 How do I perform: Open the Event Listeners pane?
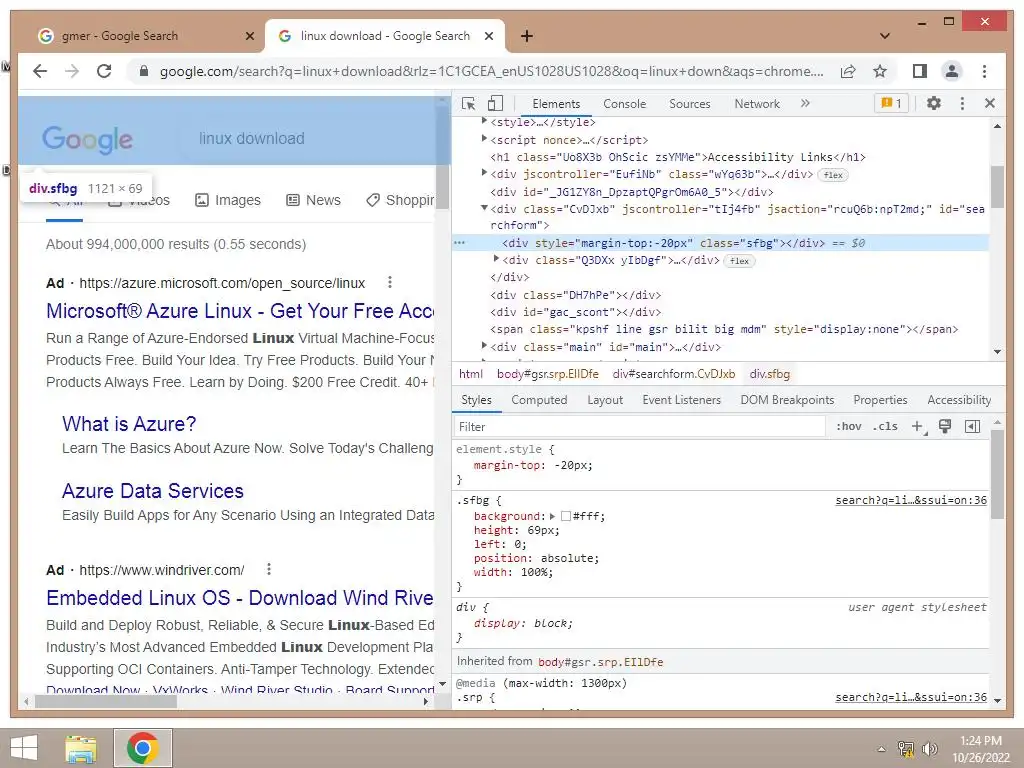[x=681, y=400]
